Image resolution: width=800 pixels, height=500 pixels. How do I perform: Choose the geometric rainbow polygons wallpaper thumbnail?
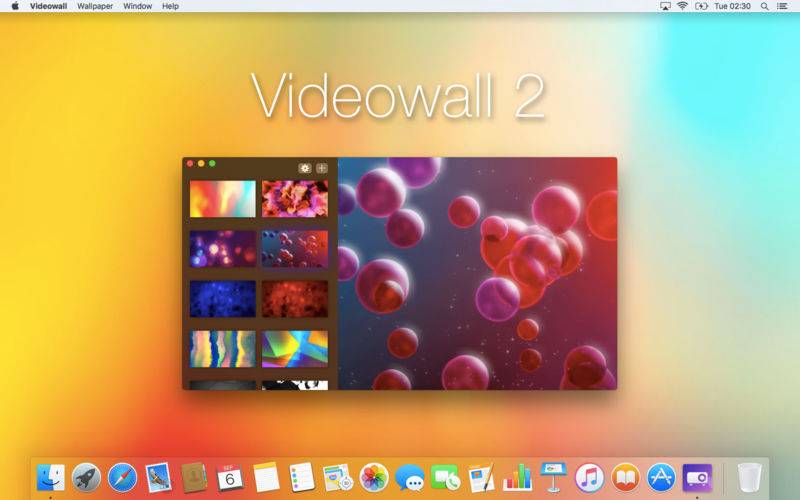point(295,349)
